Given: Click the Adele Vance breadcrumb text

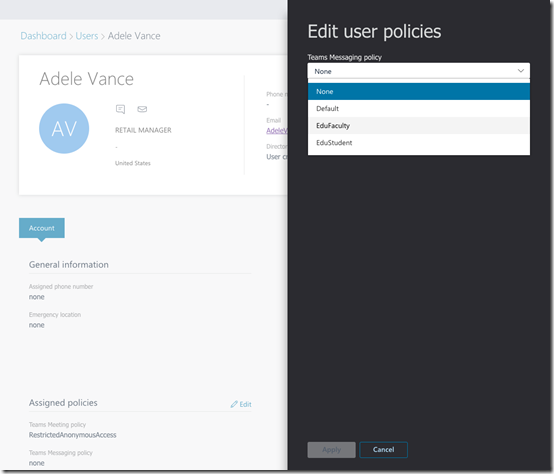Looking at the screenshot, I should coord(134,36).
